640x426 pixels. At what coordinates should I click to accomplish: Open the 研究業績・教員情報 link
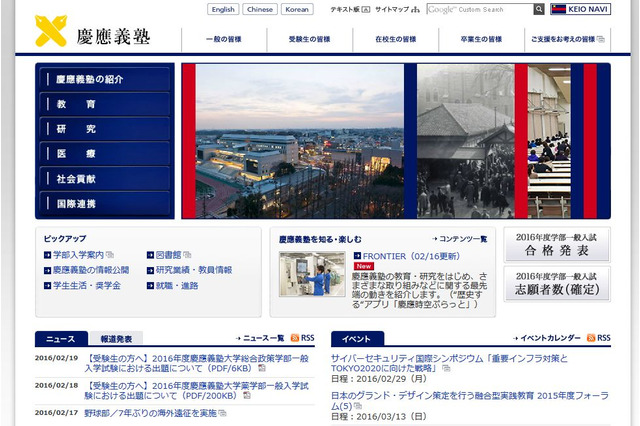194,270
